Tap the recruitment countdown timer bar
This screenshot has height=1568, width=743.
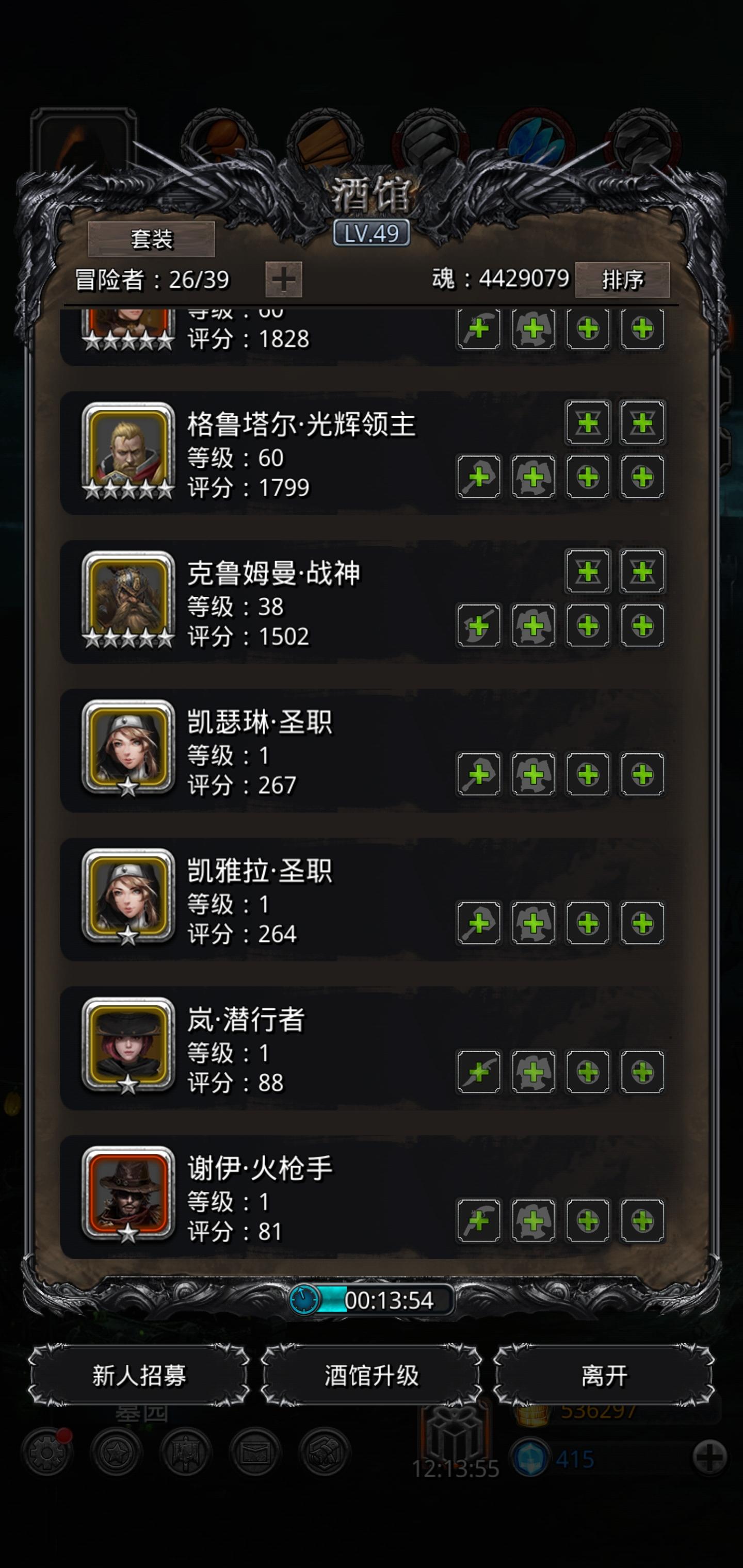(372, 1300)
